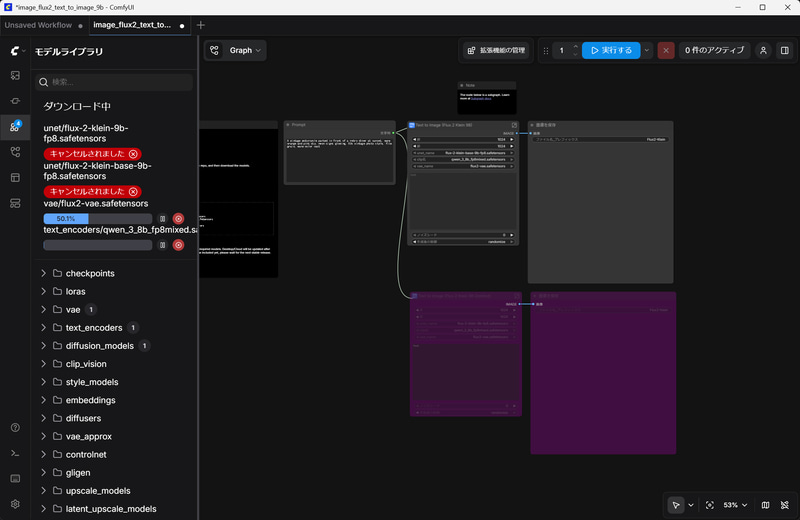Add a new workflow tab
Viewport: 800px width, 520px height.
tap(201, 25)
